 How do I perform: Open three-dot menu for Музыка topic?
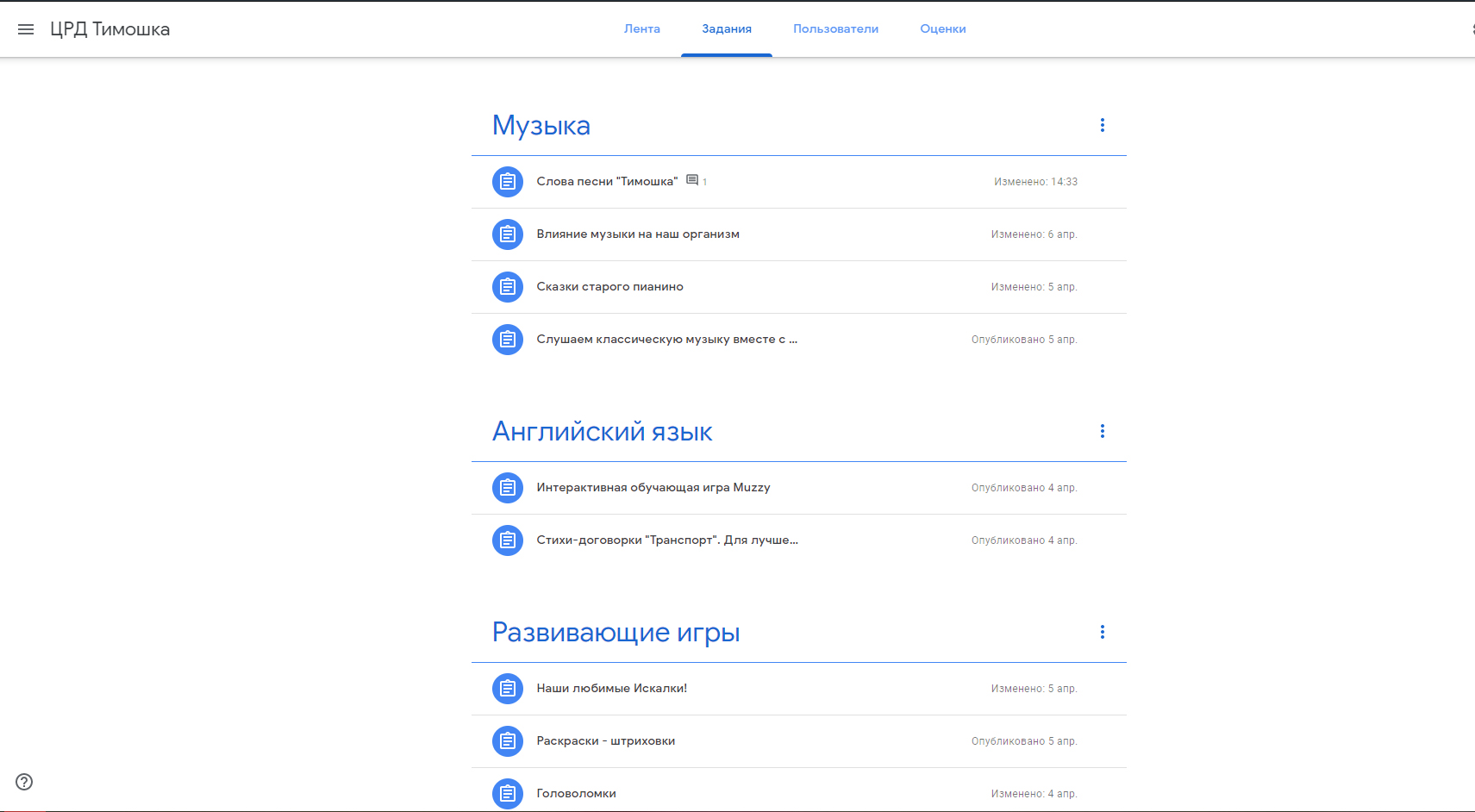pos(1102,125)
